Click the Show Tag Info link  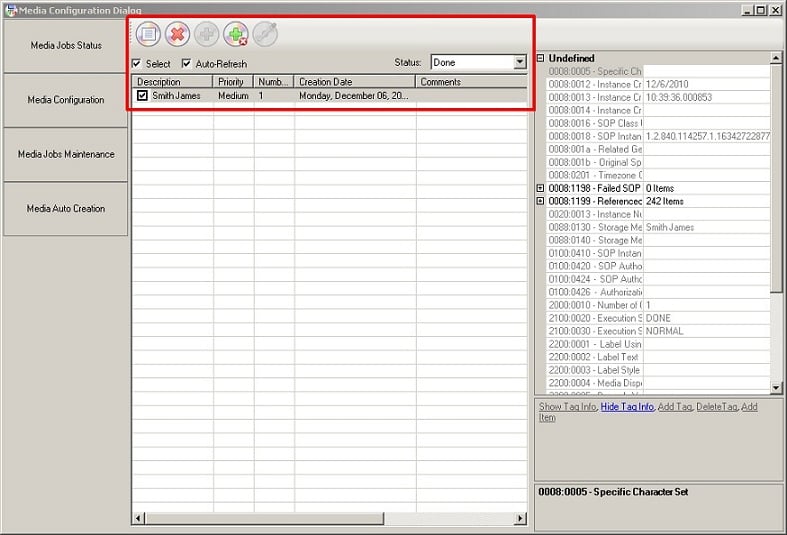point(567,407)
